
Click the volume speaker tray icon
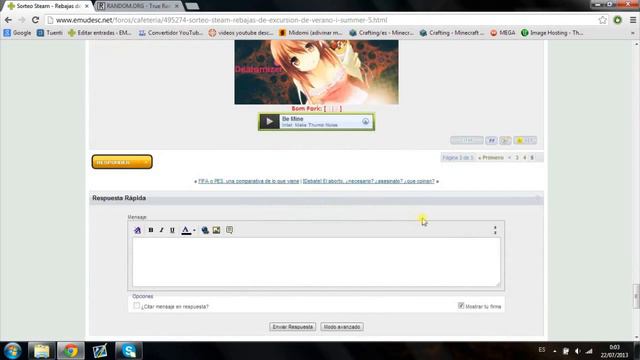coord(577,351)
